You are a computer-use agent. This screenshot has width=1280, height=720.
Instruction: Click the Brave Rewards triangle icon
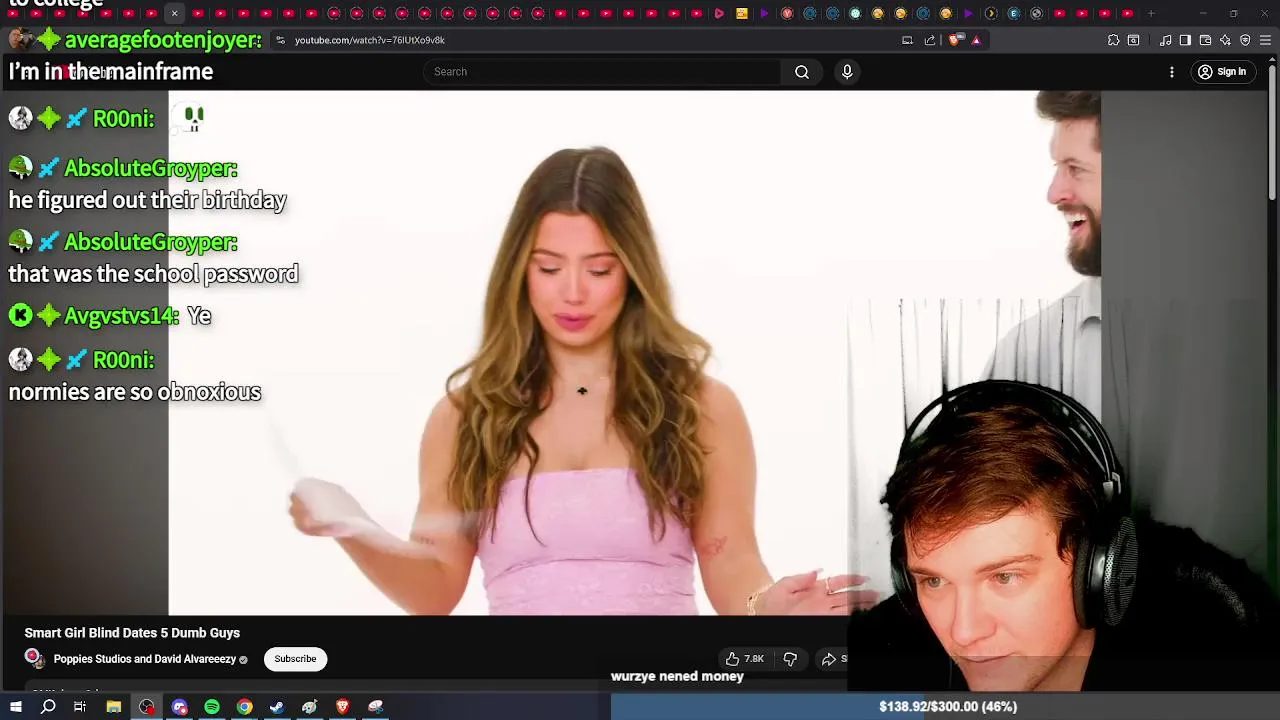pyautogui.click(x=976, y=40)
